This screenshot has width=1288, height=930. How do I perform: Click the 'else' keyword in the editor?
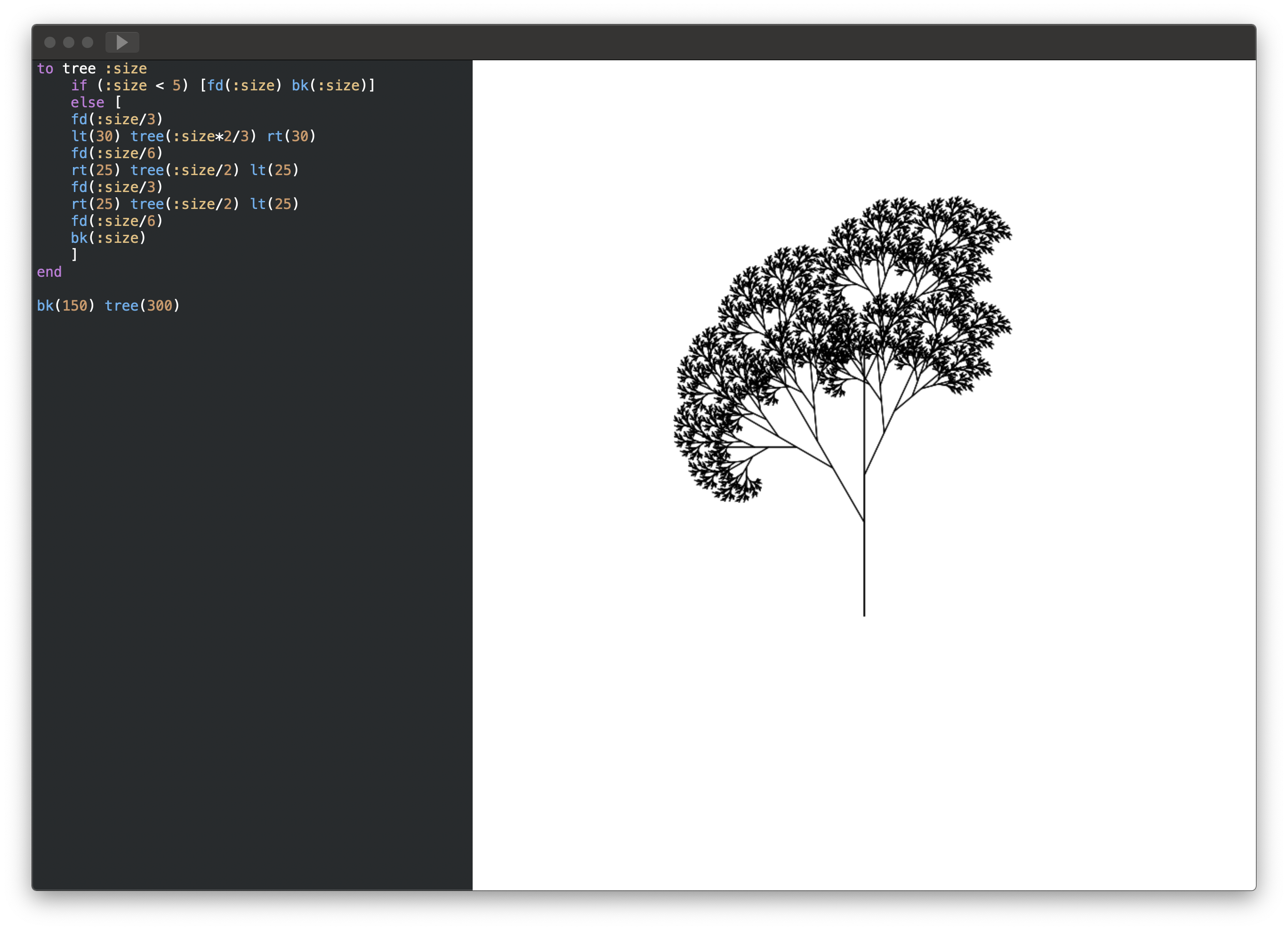point(87,103)
